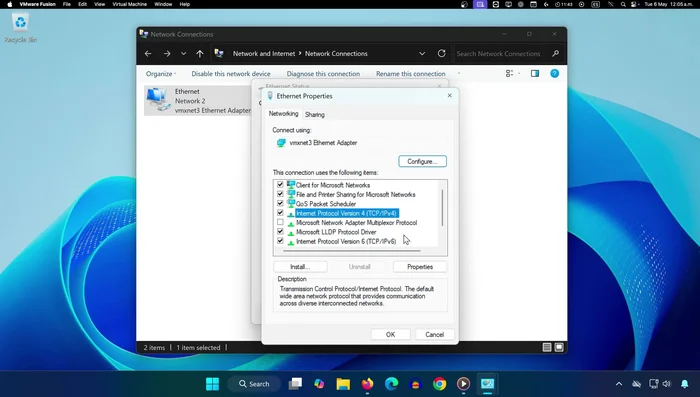Select Microsoft LLDP Protocol Driver item

tap(336, 232)
